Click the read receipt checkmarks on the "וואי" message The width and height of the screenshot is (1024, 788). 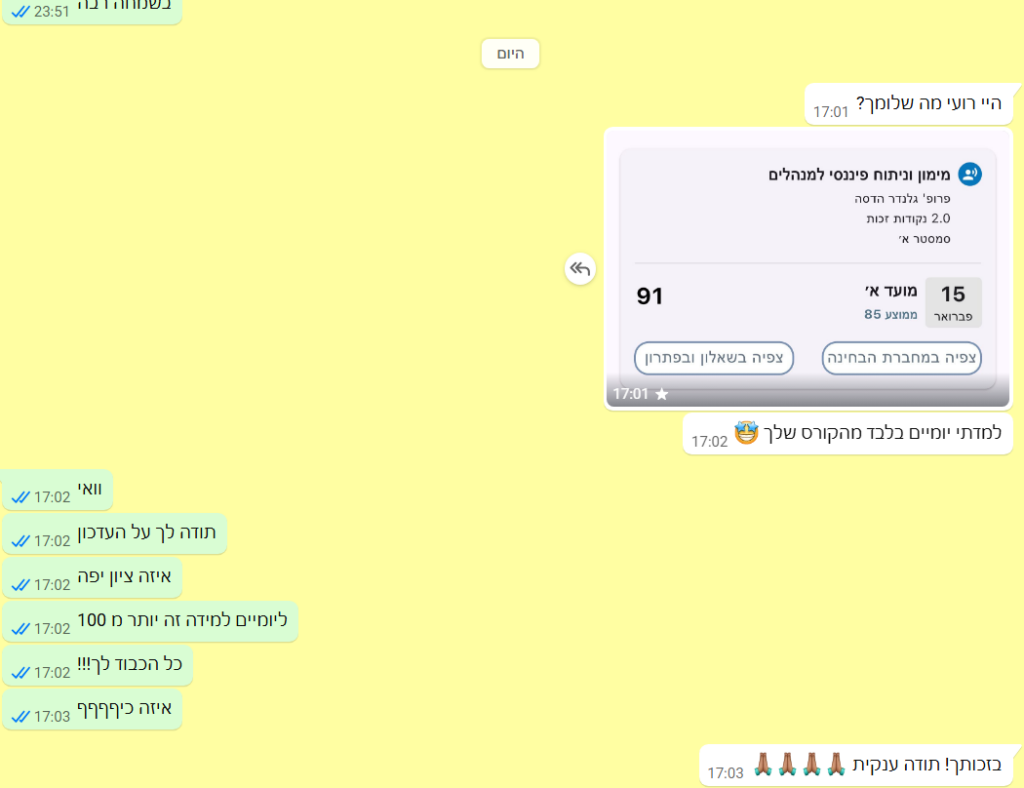20,497
